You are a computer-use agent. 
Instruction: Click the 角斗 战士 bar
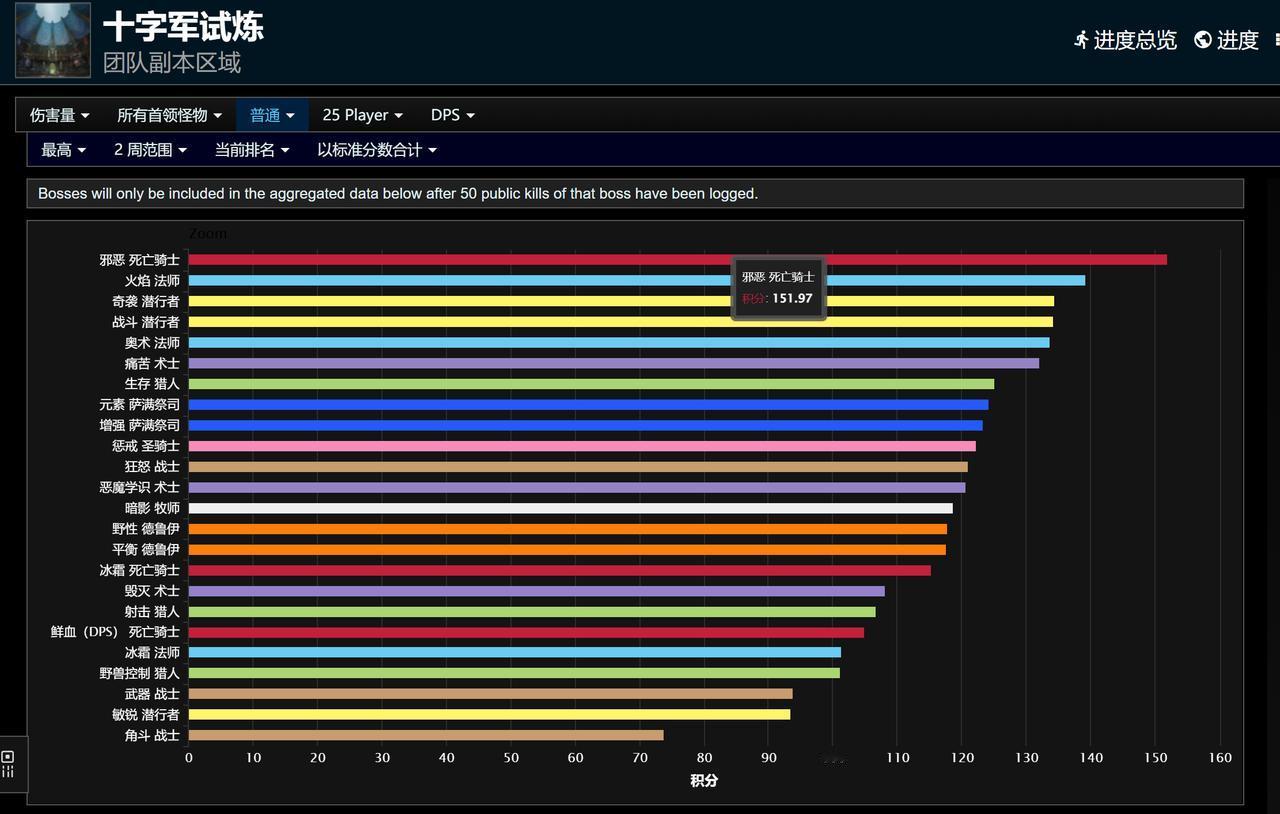[426, 735]
